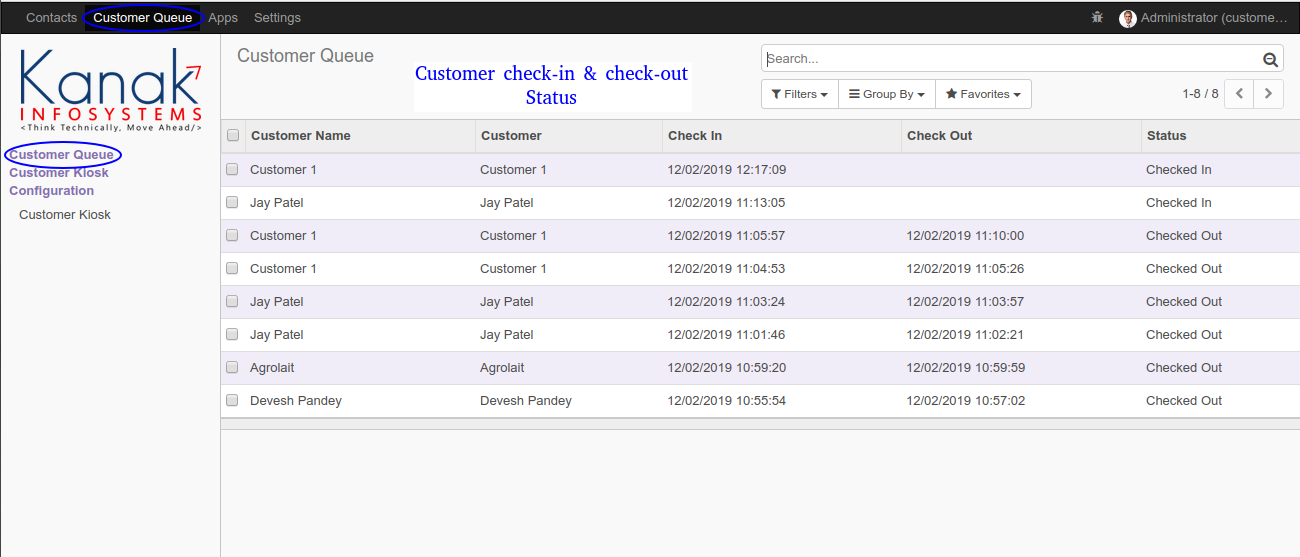Switch to the Contacts menu
Viewport: 1300px width, 557px height.
[x=51, y=18]
